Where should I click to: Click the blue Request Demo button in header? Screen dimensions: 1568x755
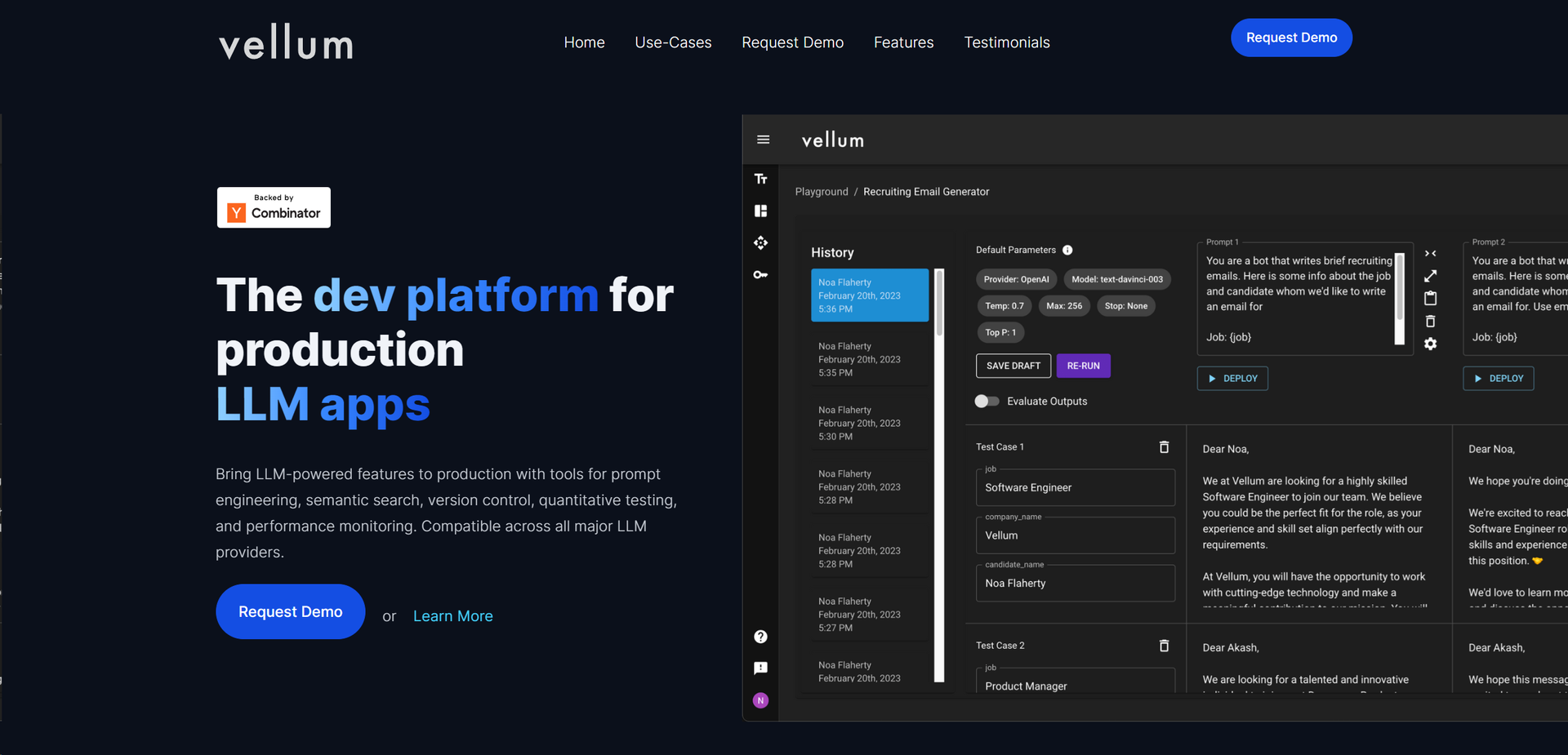1291,38
